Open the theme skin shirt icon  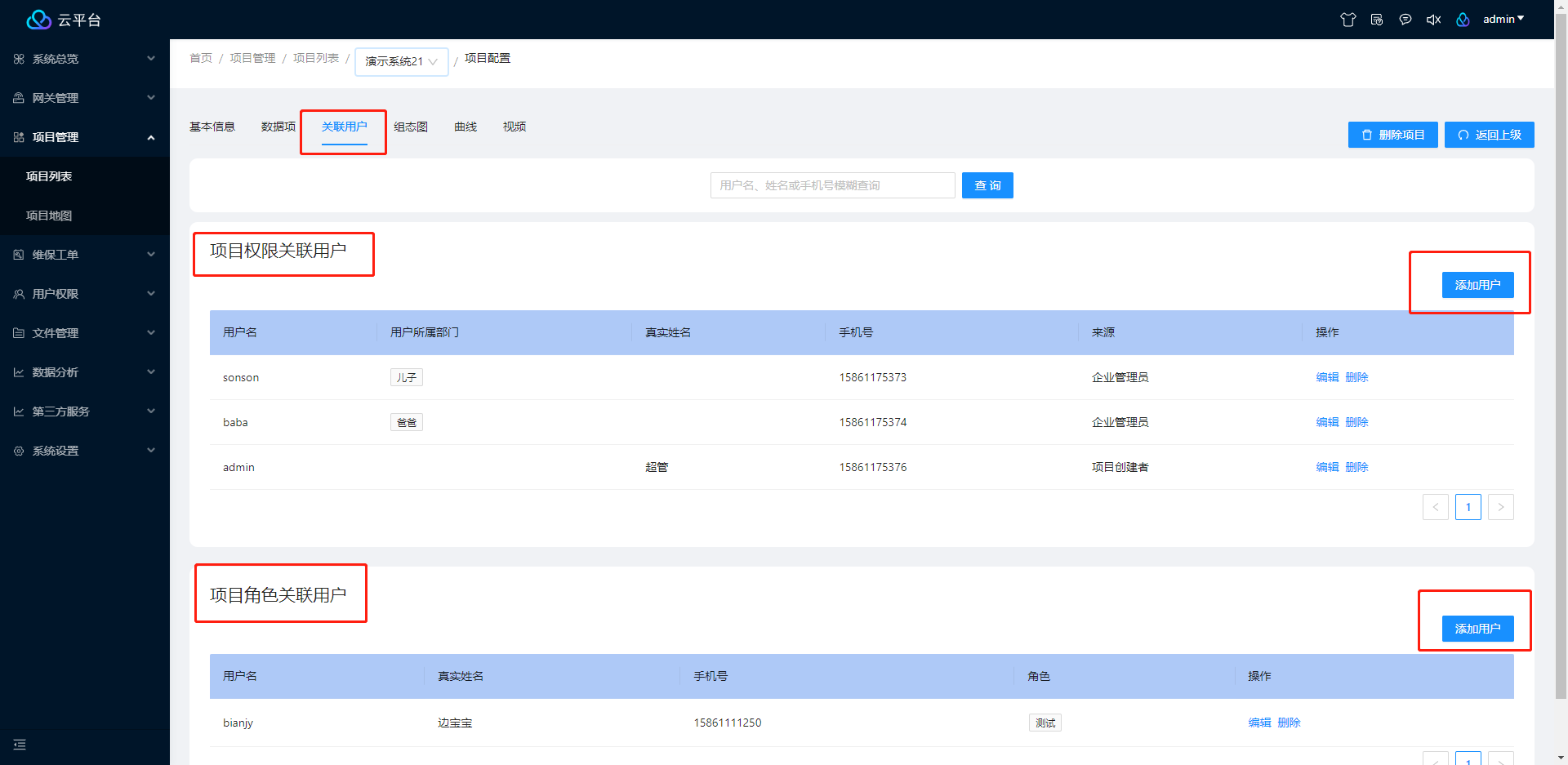[1347, 20]
